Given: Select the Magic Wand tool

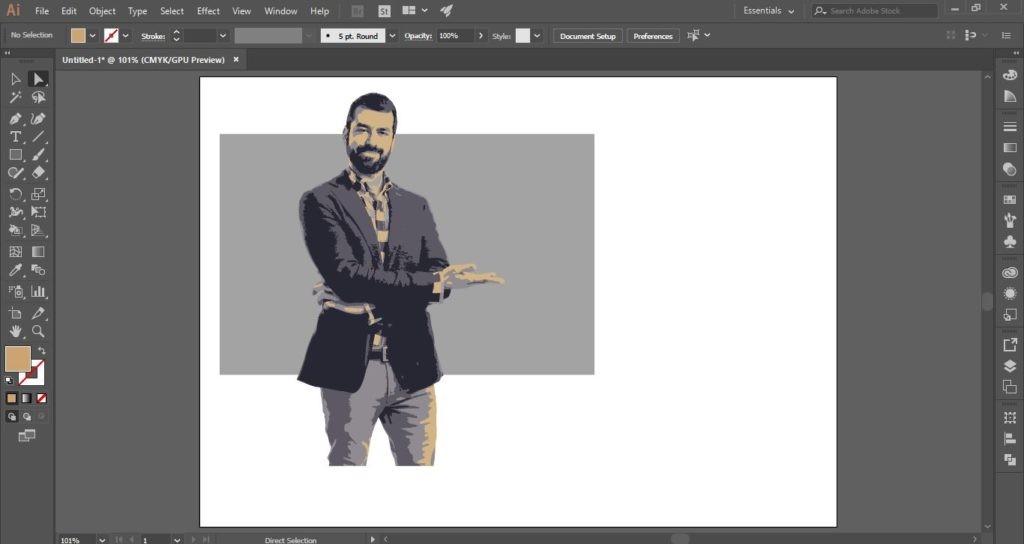Looking at the screenshot, I should tap(16, 97).
